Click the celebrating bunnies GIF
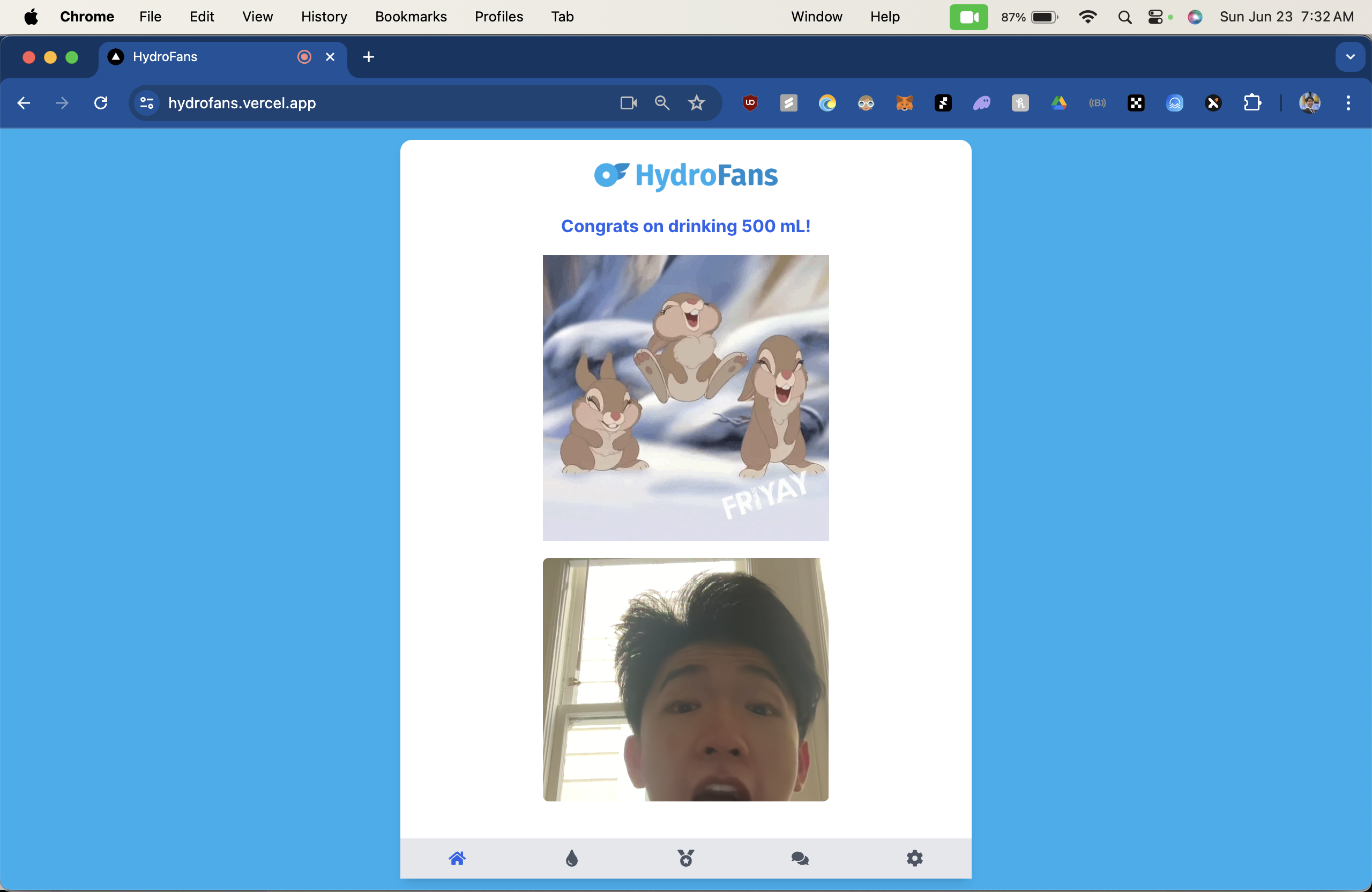The width and height of the screenshot is (1372, 892). [685, 398]
